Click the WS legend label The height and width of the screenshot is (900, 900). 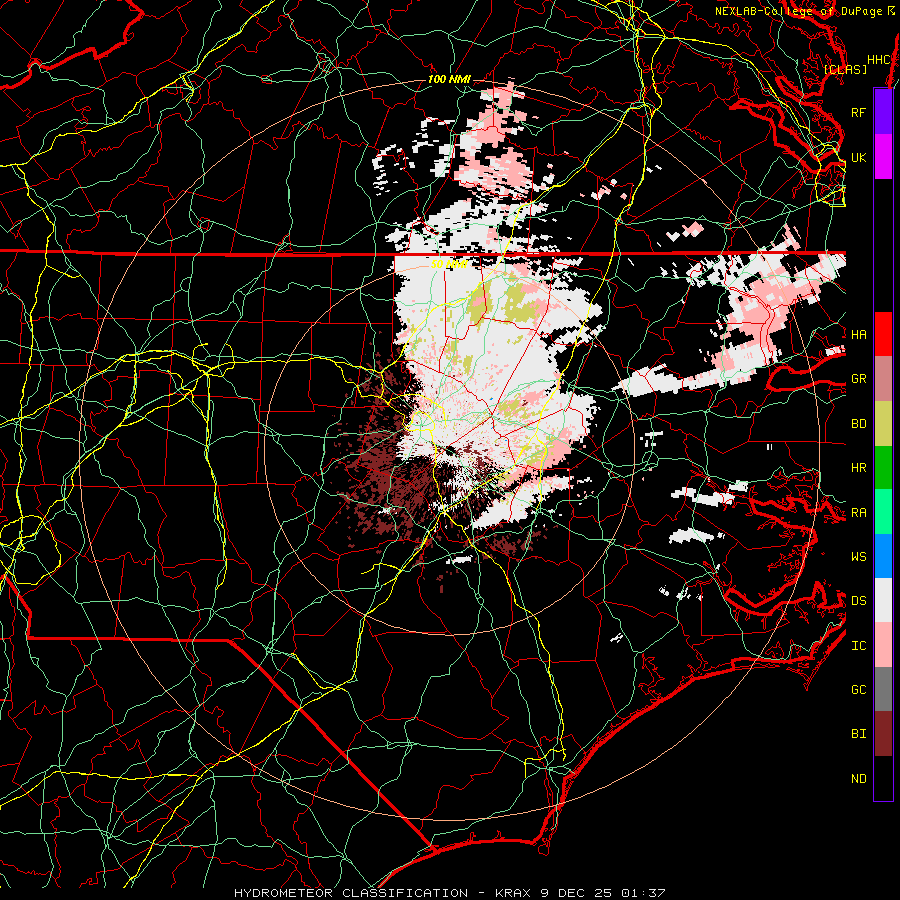tap(858, 557)
